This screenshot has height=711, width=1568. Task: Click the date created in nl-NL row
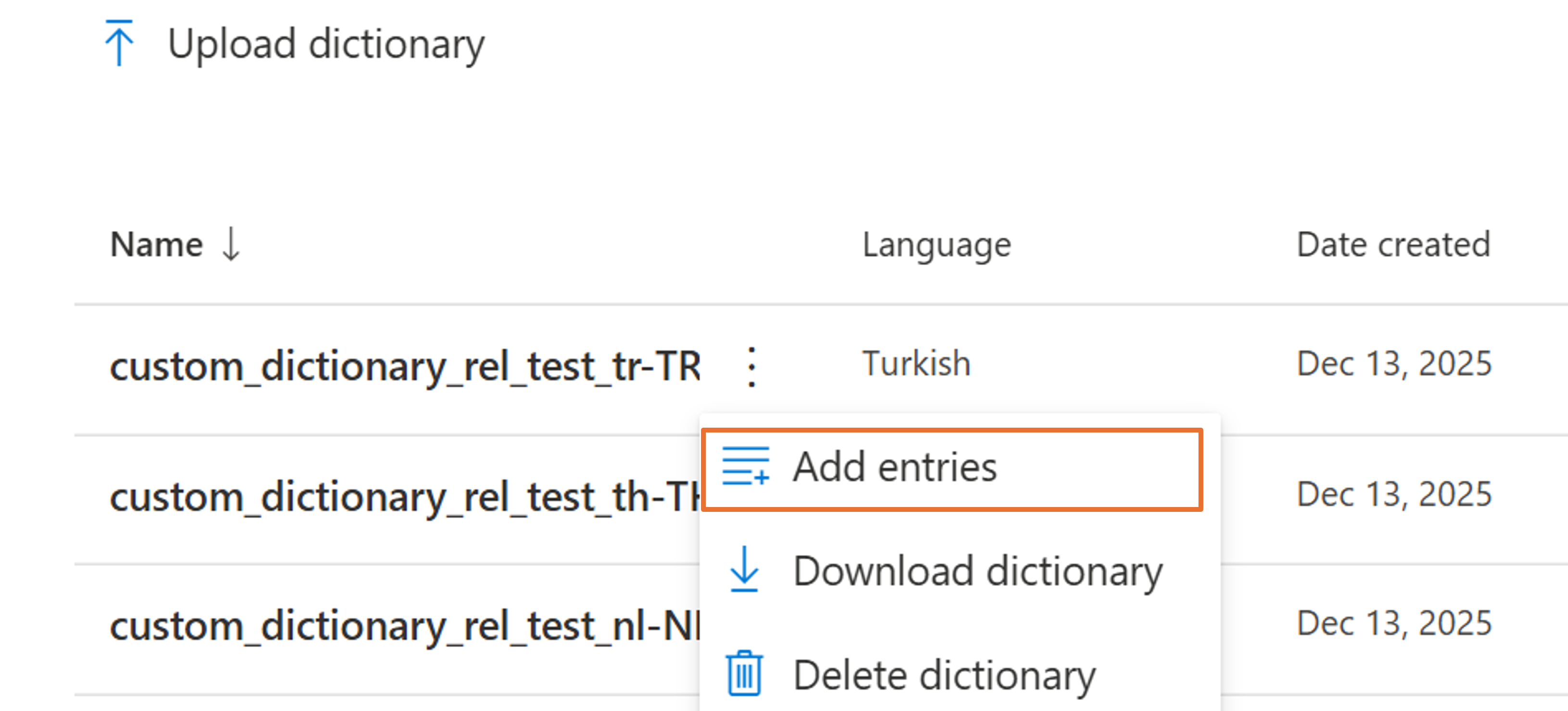(x=1394, y=624)
